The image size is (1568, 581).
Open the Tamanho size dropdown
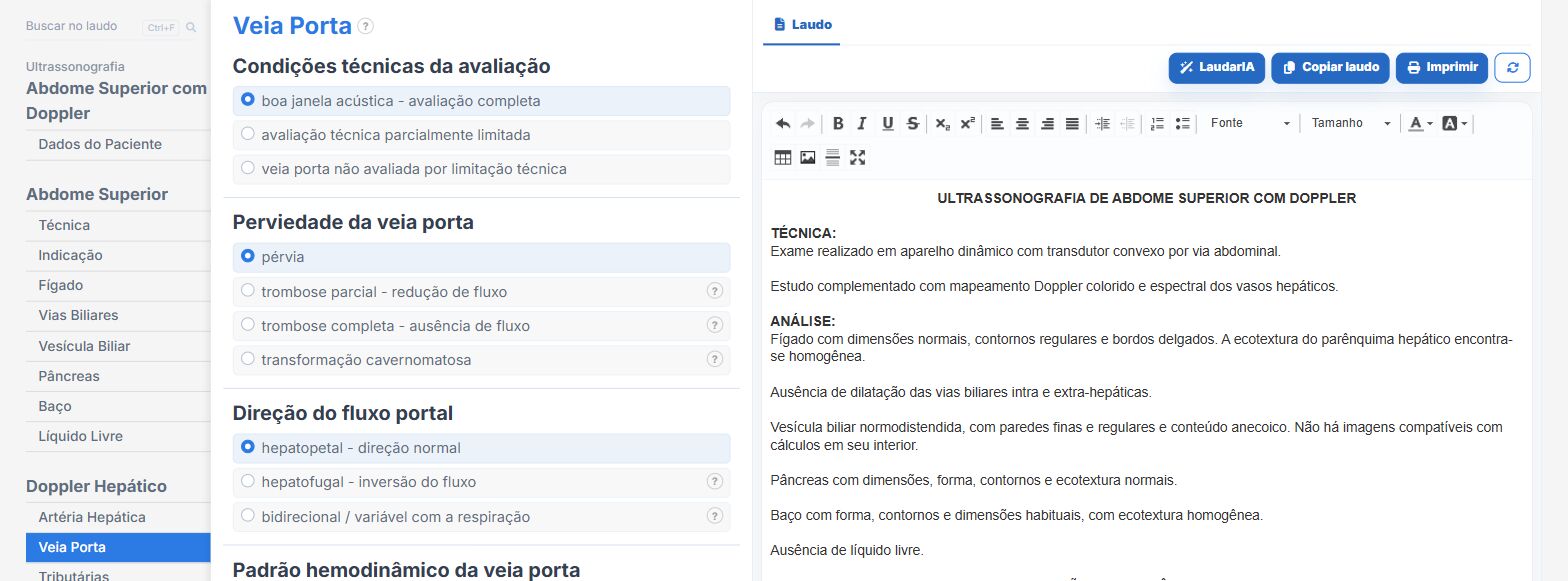(1351, 123)
